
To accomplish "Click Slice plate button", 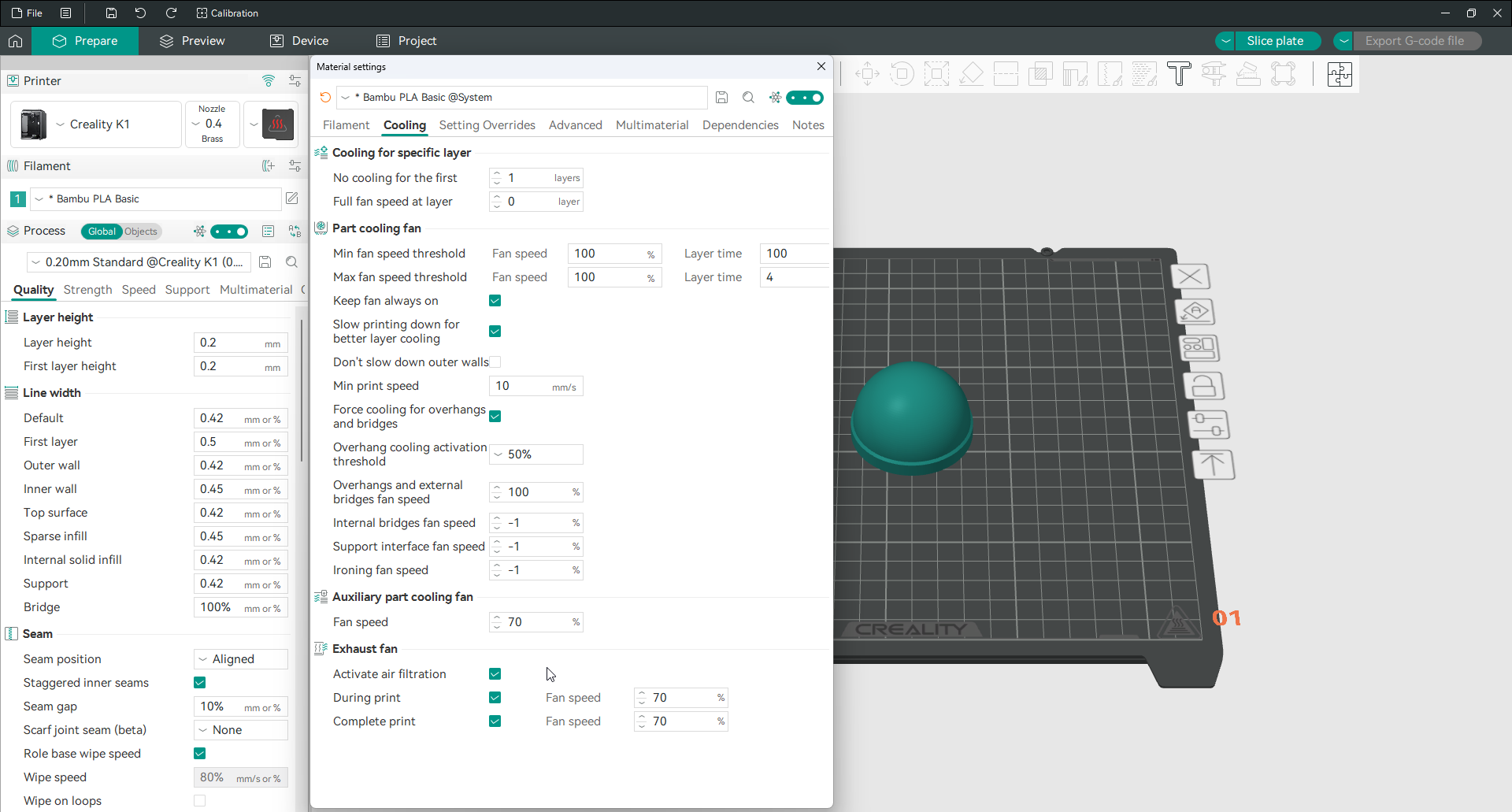I will [1275, 41].
